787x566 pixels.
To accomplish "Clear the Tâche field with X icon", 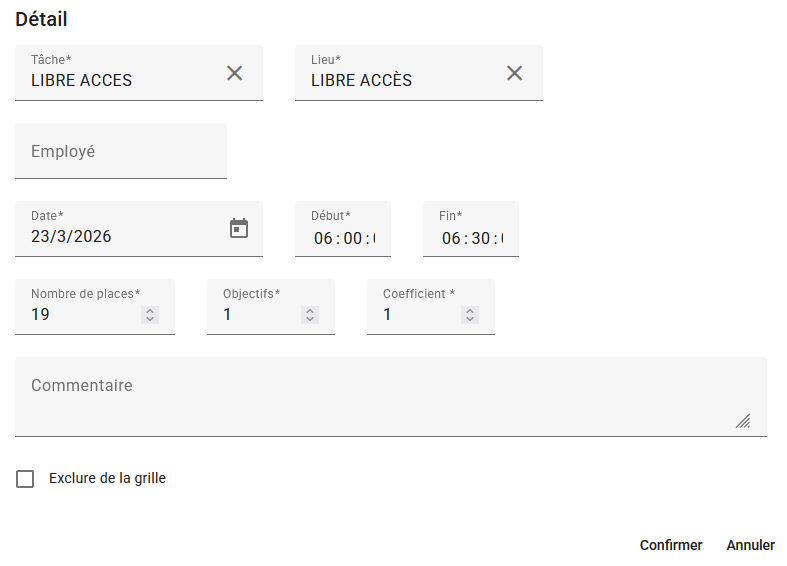I will pyautogui.click(x=234, y=73).
